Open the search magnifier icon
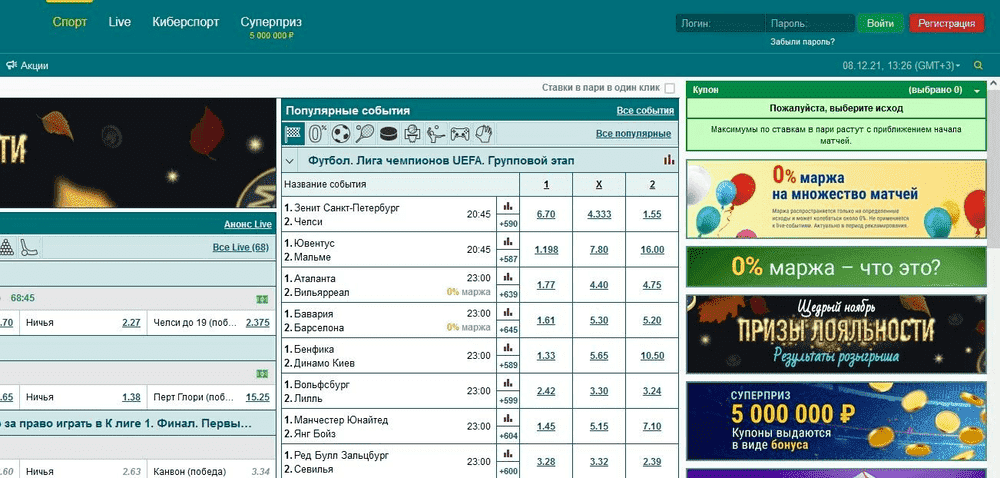Viewport: 1000px width, 478px height. (979, 66)
